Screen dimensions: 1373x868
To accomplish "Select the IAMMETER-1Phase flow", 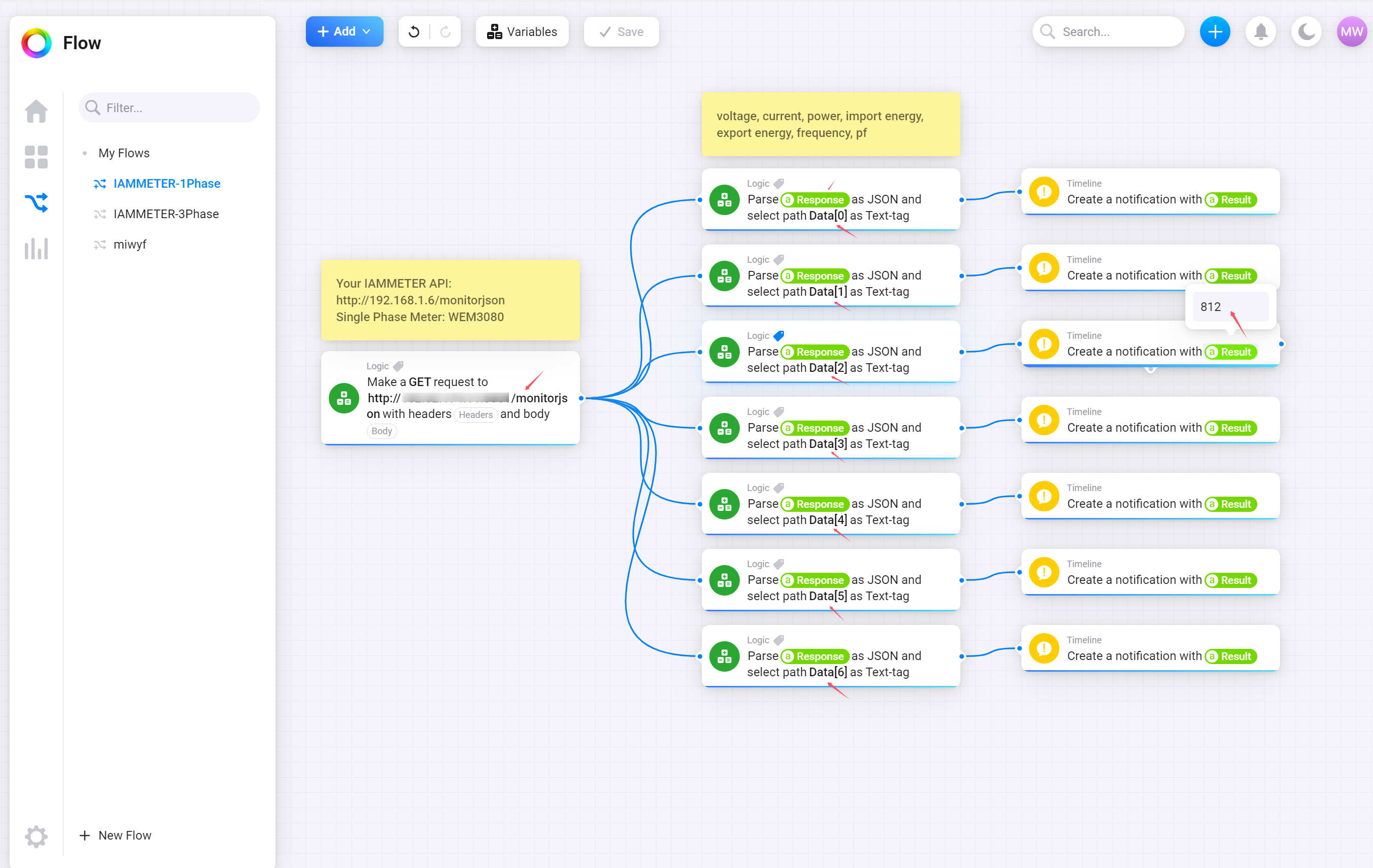I will coord(166,184).
